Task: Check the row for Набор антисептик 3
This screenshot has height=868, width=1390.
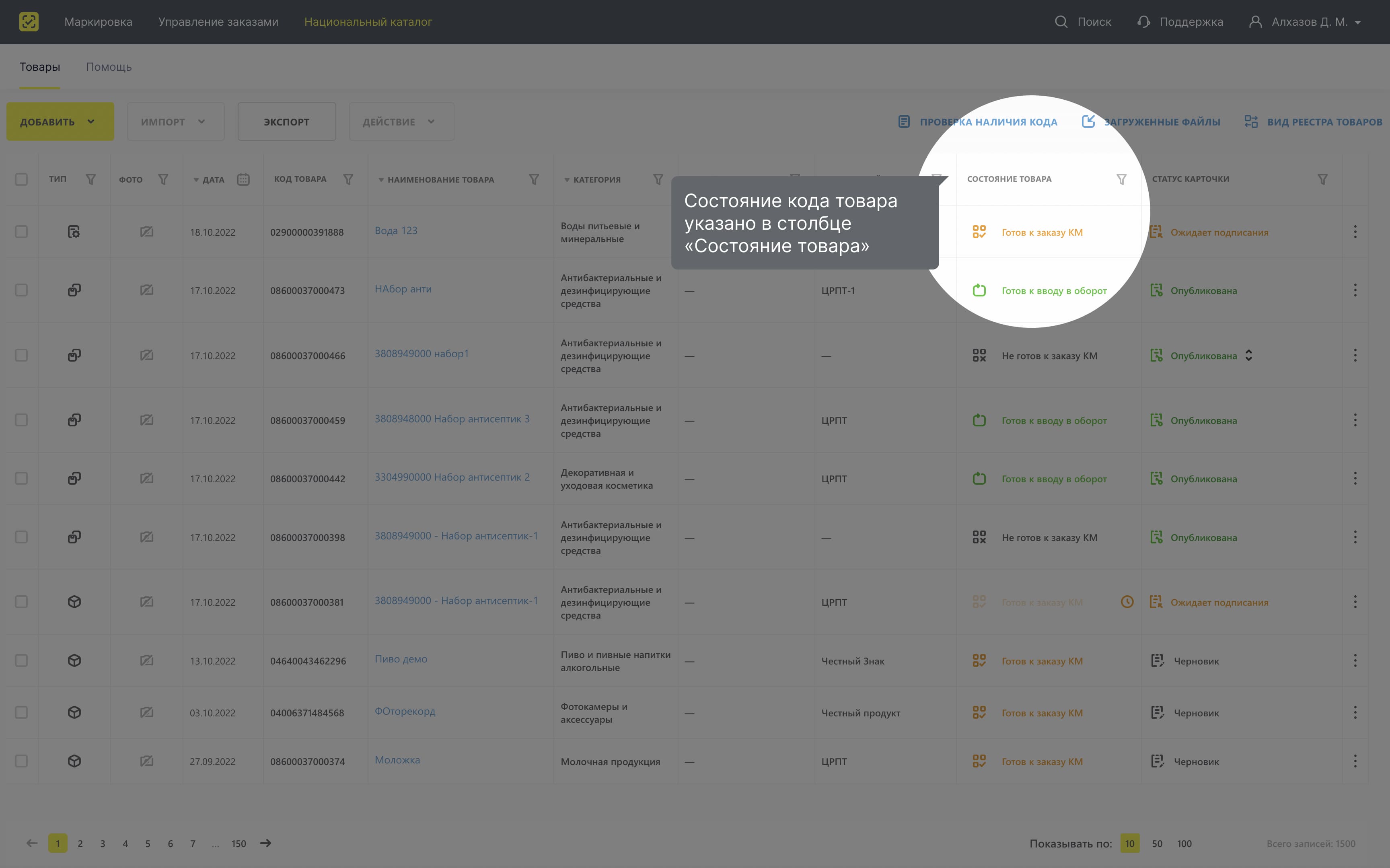Action: pyautogui.click(x=21, y=420)
